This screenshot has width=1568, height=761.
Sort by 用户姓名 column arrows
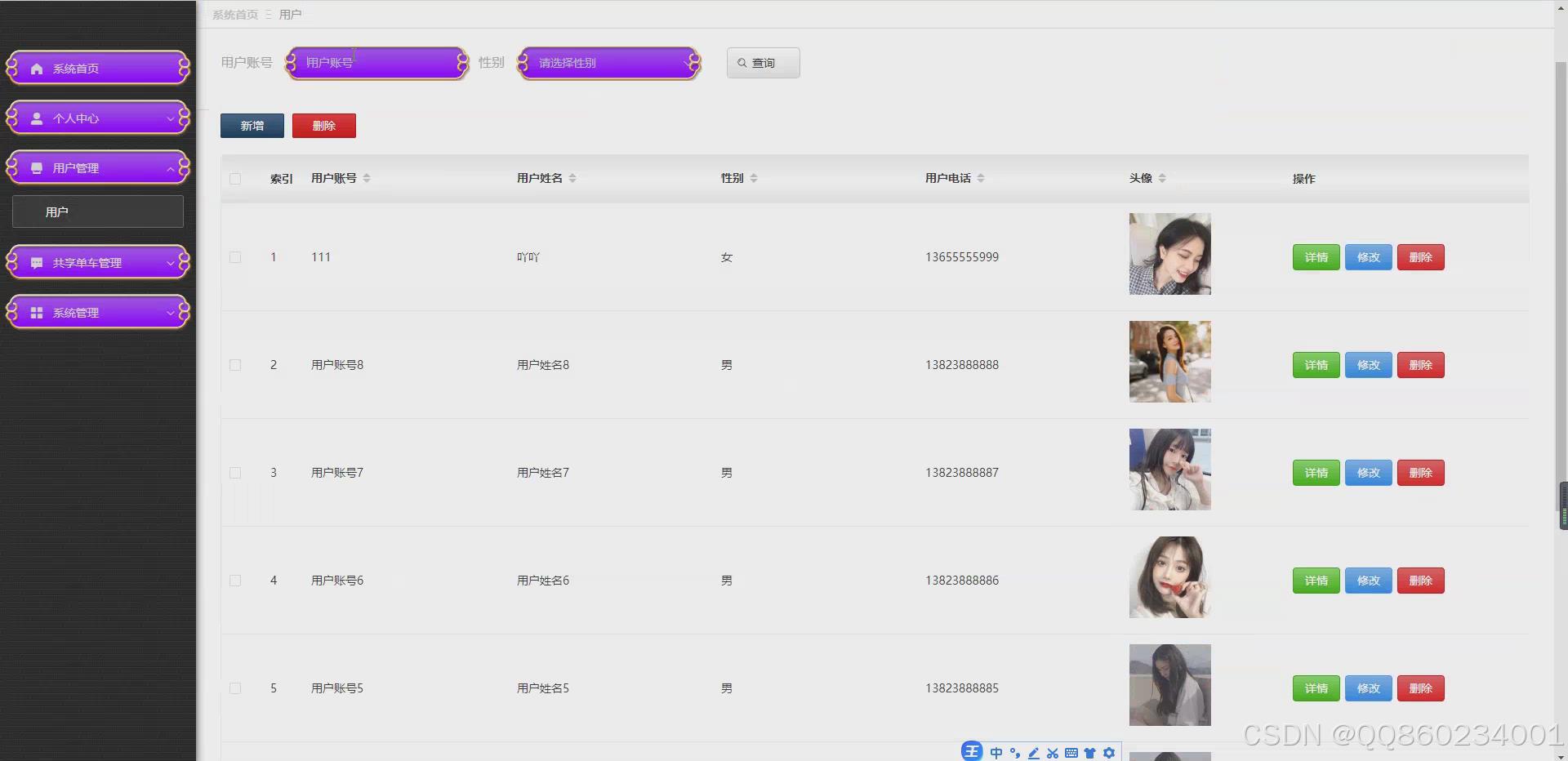[x=572, y=178]
